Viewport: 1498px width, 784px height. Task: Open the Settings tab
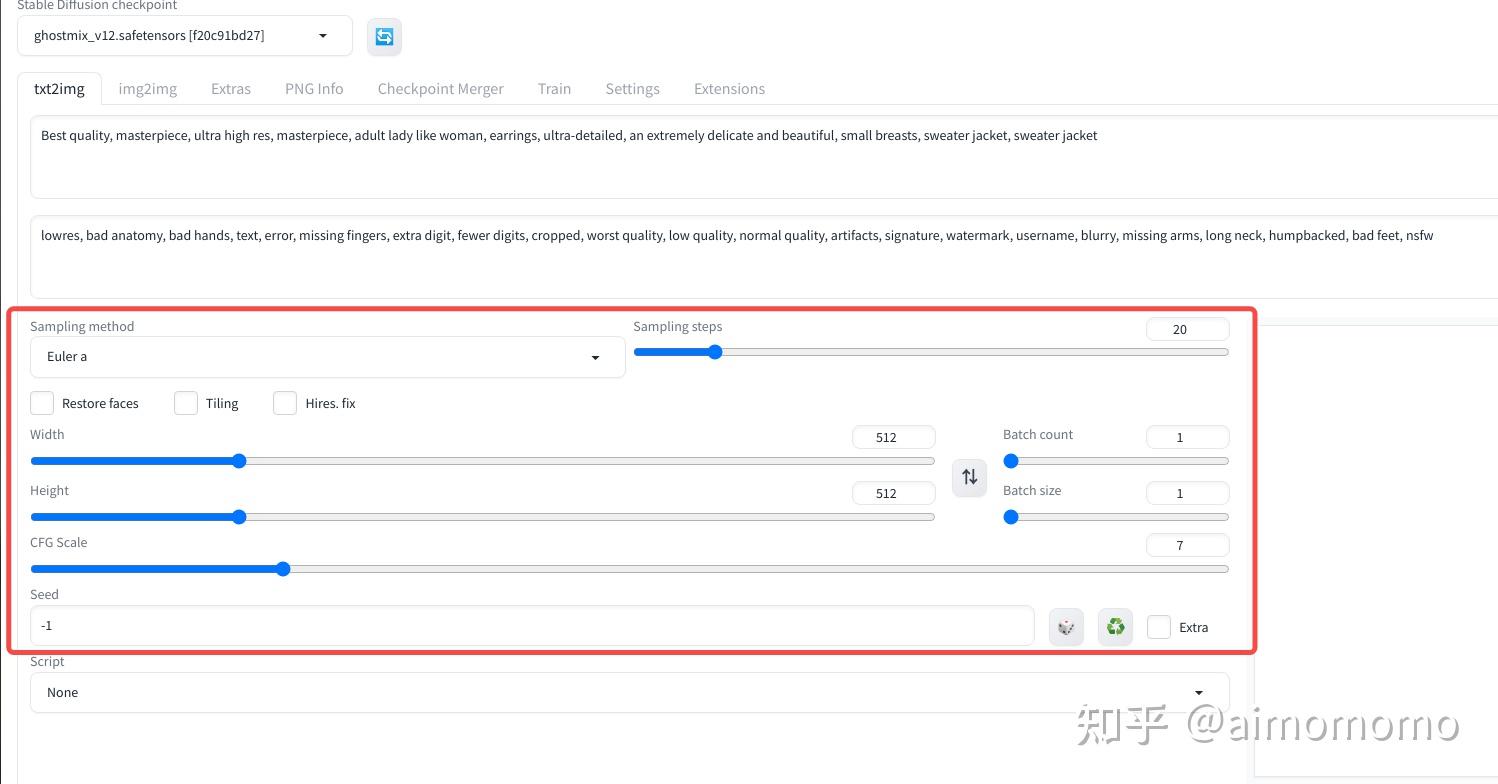coord(632,88)
